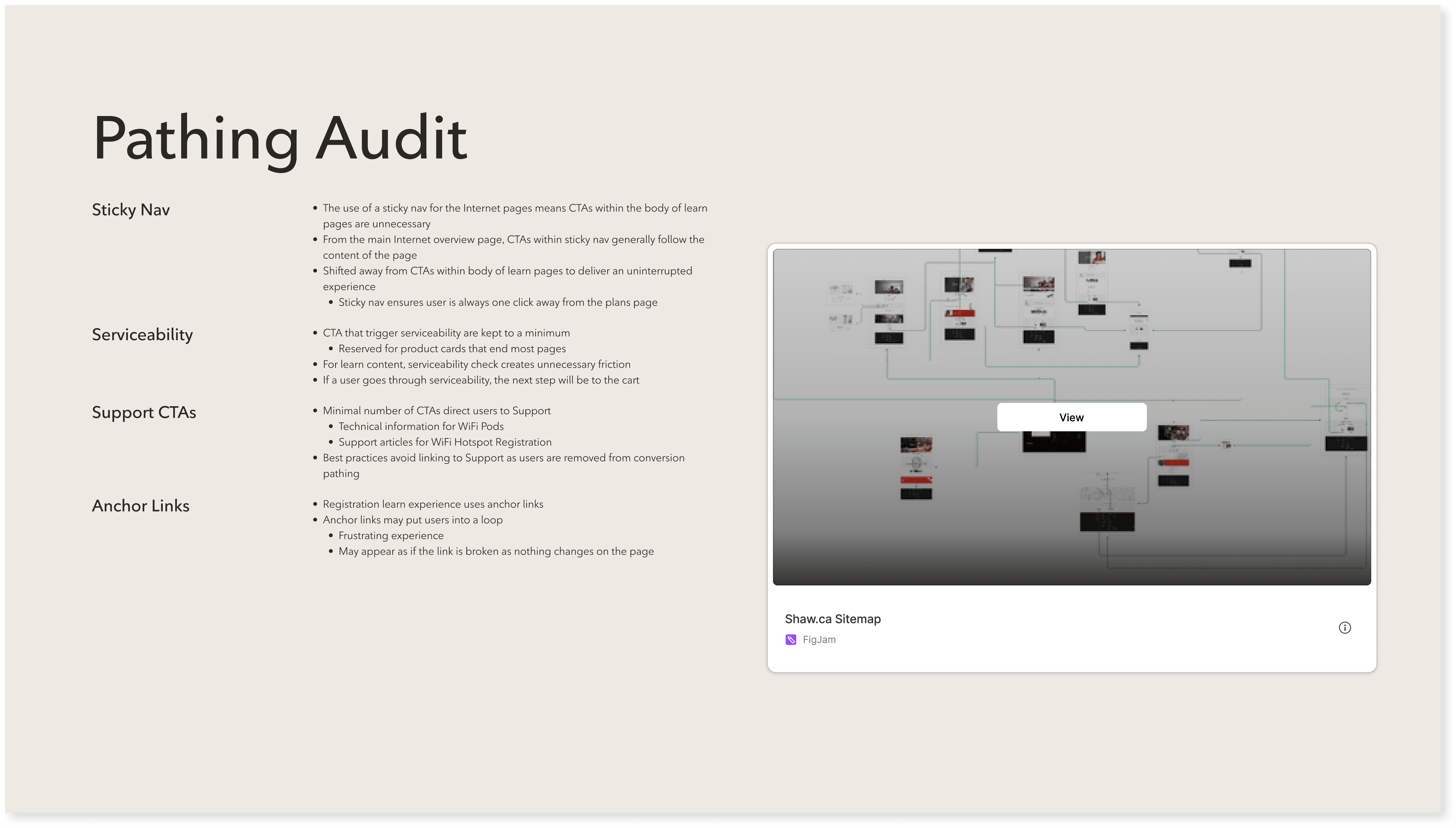
Task: Click 'Anchor links may put users into a loop'
Action: [412, 520]
